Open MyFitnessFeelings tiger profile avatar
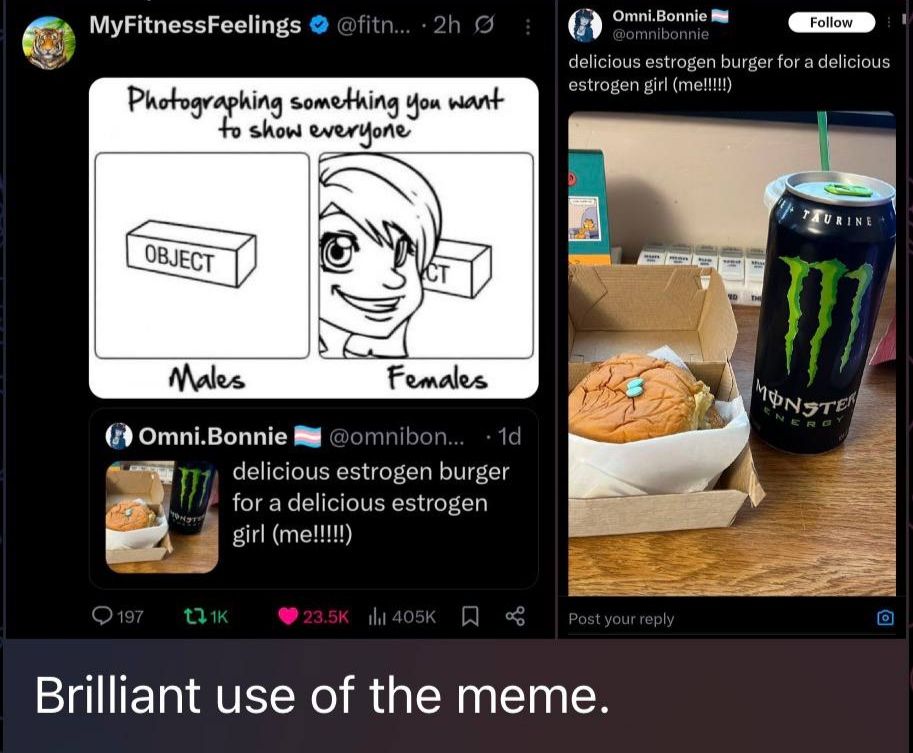Screen dimensions: 913x753 point(49,43)
